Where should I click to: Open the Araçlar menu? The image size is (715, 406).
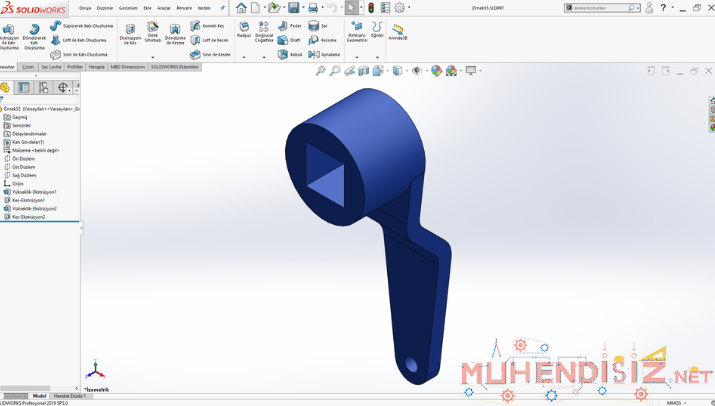point(163,8)
